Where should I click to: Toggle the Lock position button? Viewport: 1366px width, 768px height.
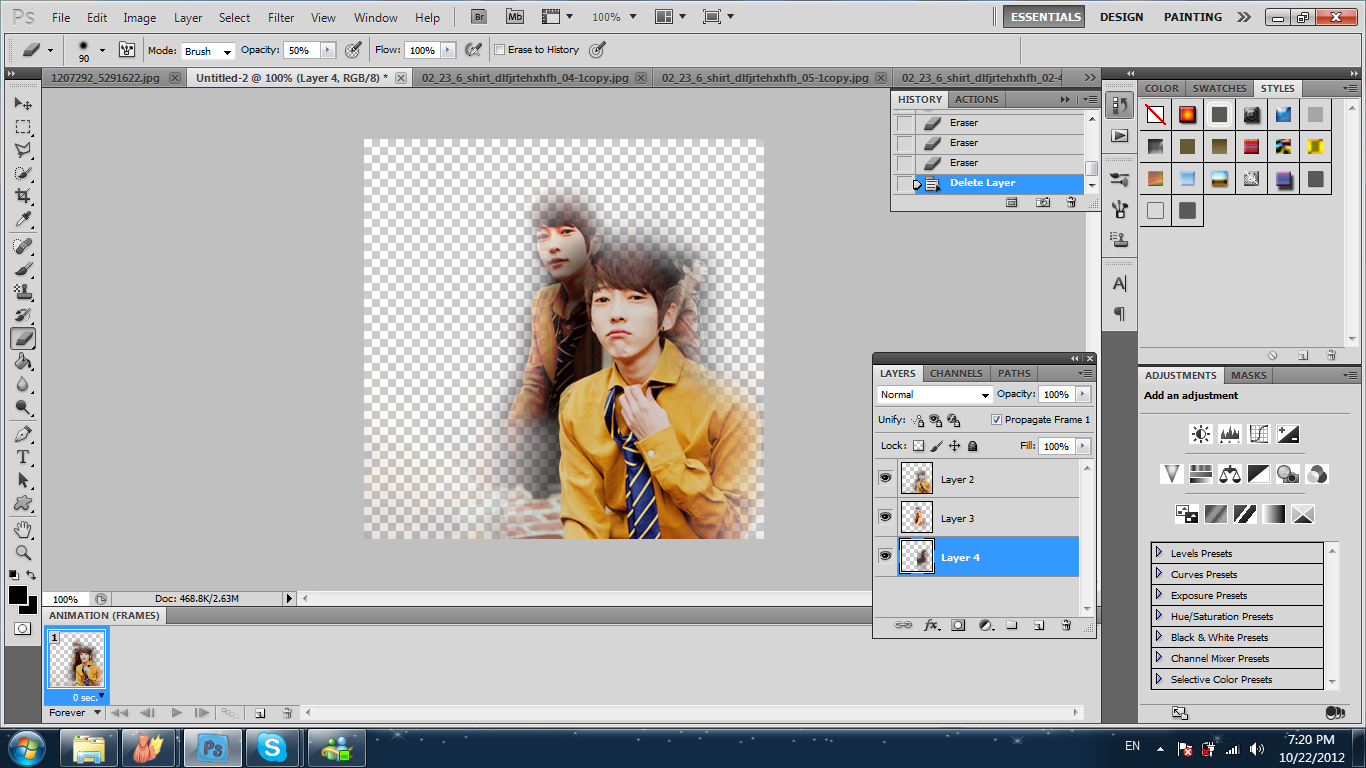(x=955, y=446)
